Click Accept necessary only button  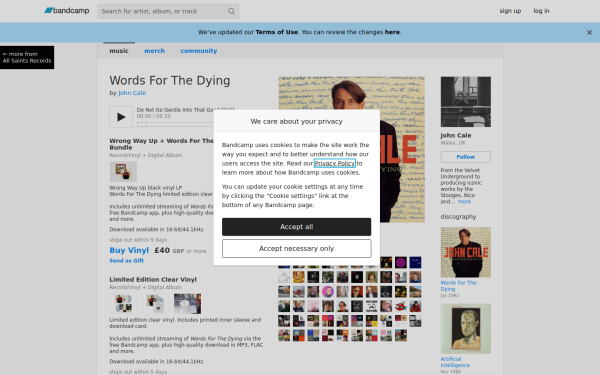(x=297, y=249)
